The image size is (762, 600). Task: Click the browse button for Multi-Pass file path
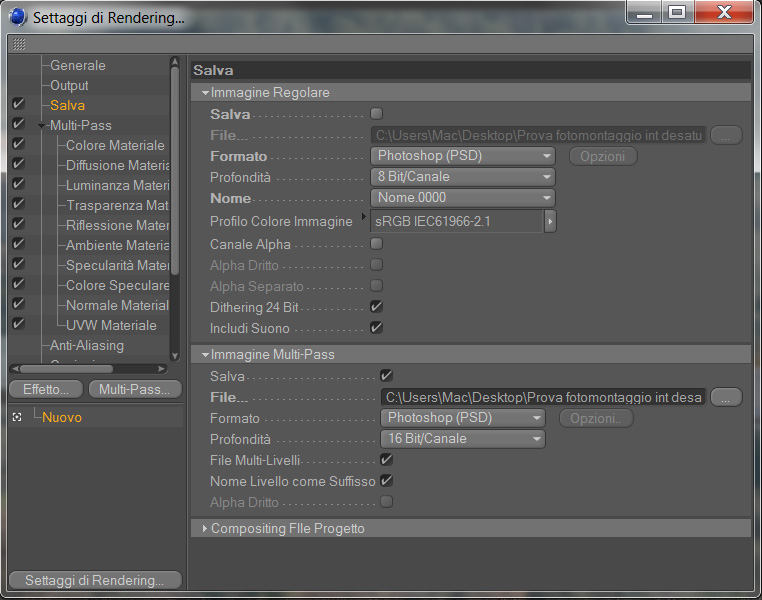click(x=726, y=397)
